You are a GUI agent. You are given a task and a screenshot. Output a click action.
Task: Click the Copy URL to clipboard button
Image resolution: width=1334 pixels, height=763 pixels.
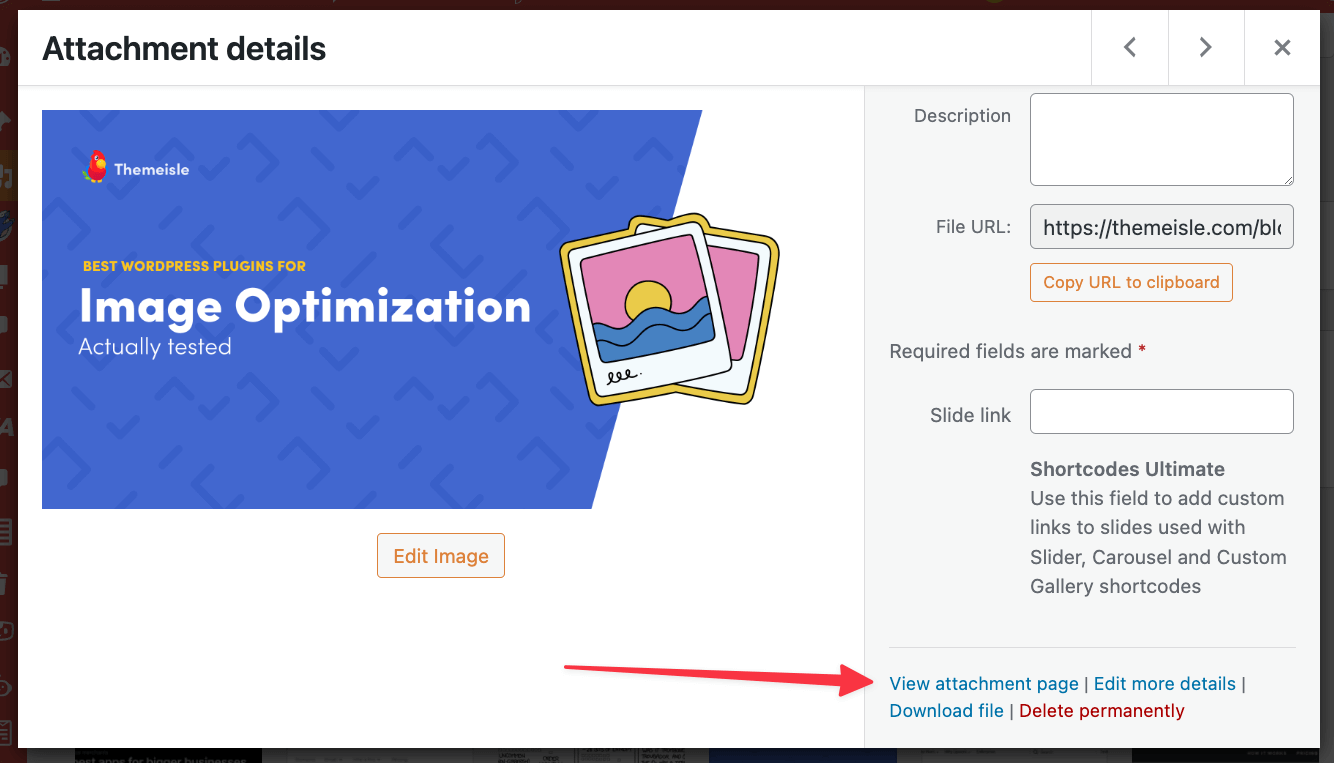(1131, 282)
